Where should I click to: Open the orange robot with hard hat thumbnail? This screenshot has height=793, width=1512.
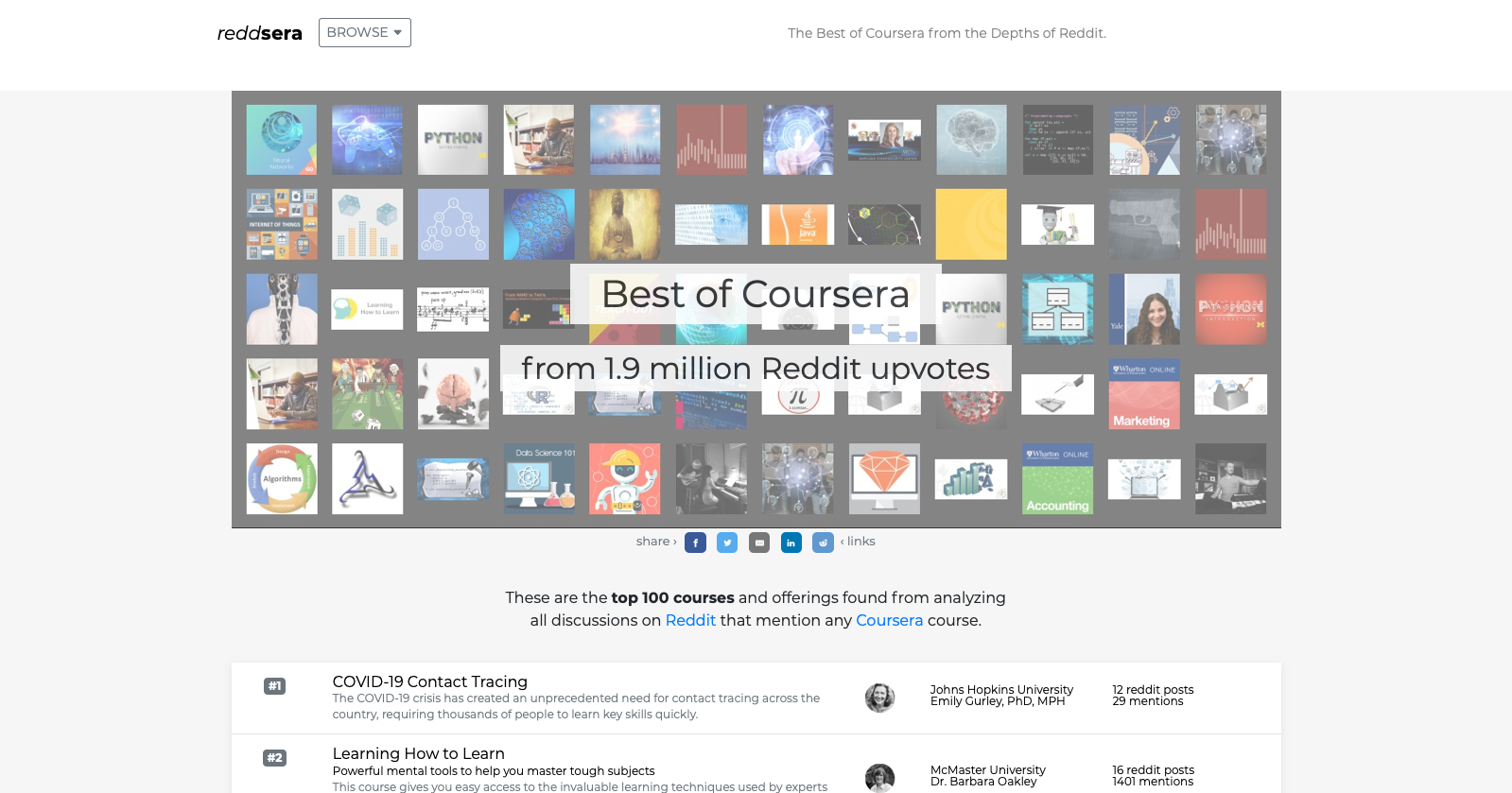click(625, 479)
